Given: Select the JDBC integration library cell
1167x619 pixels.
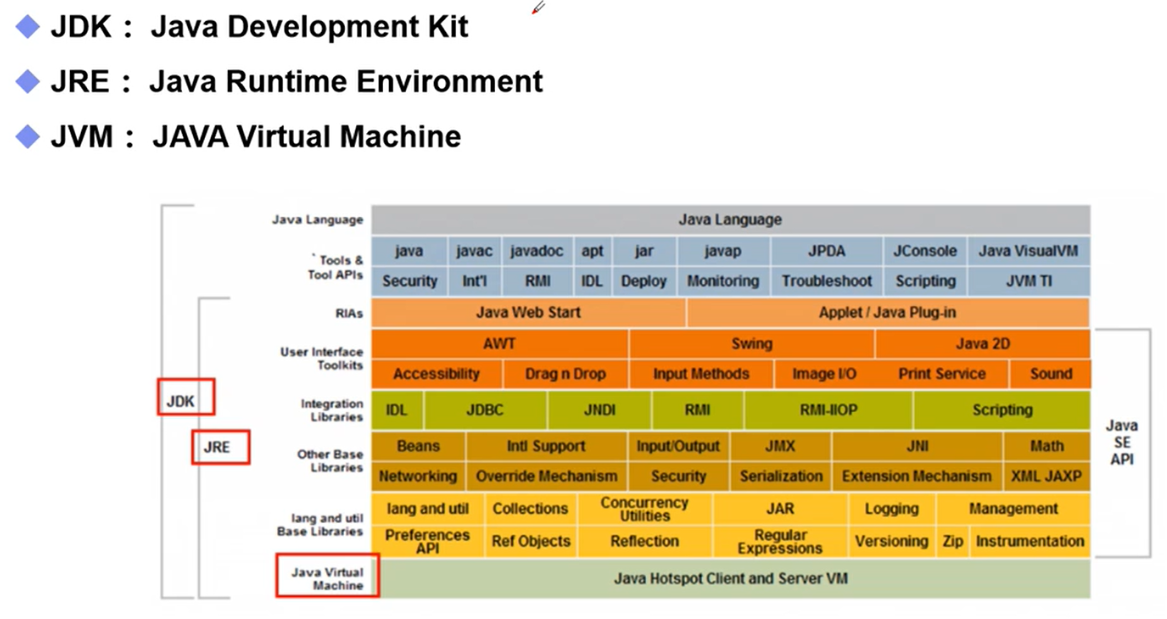Looking at the screenshot, I should coord(485,410).
